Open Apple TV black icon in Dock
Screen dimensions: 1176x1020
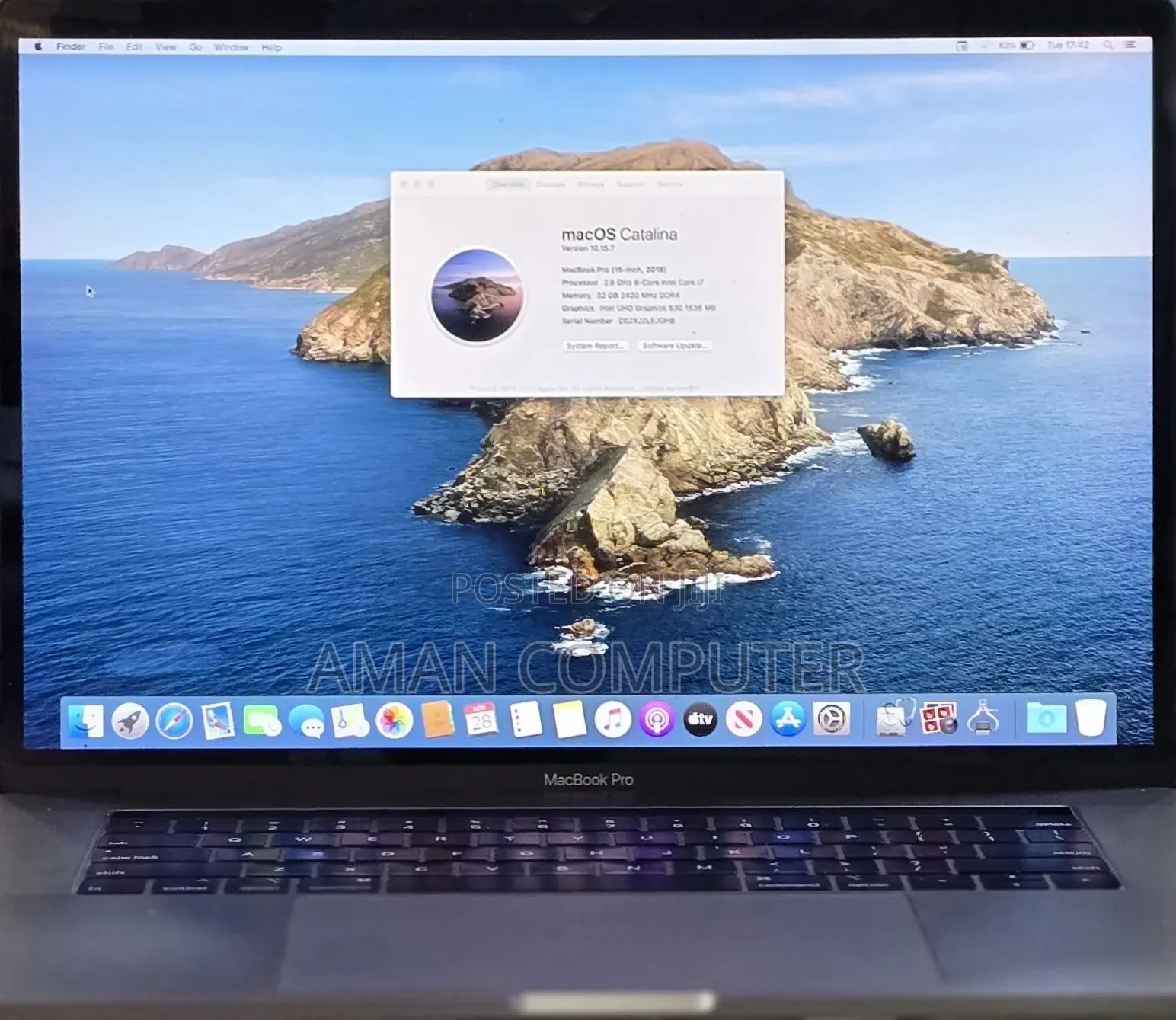[x=700, y=720]
